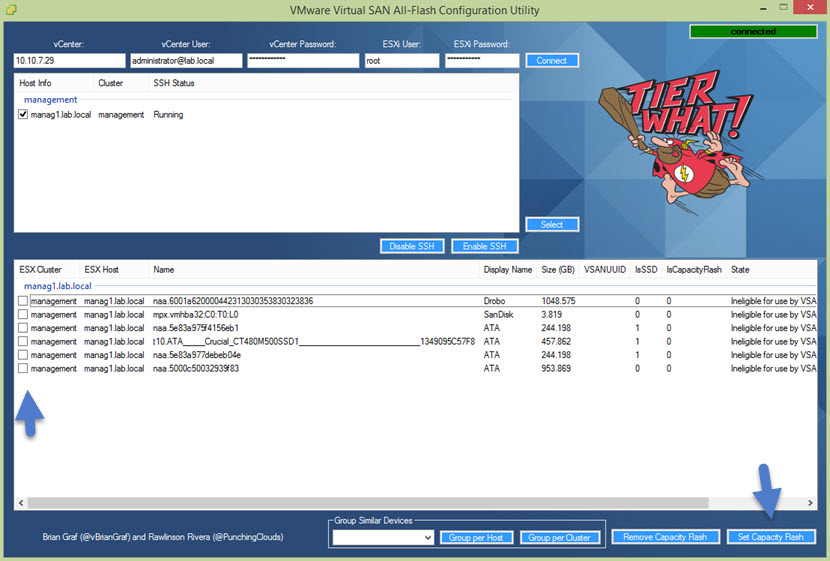The width and height of the screenshot is (830, 561).
Task: Click the scroll right arrow of device list
Action: coord(810,503)
